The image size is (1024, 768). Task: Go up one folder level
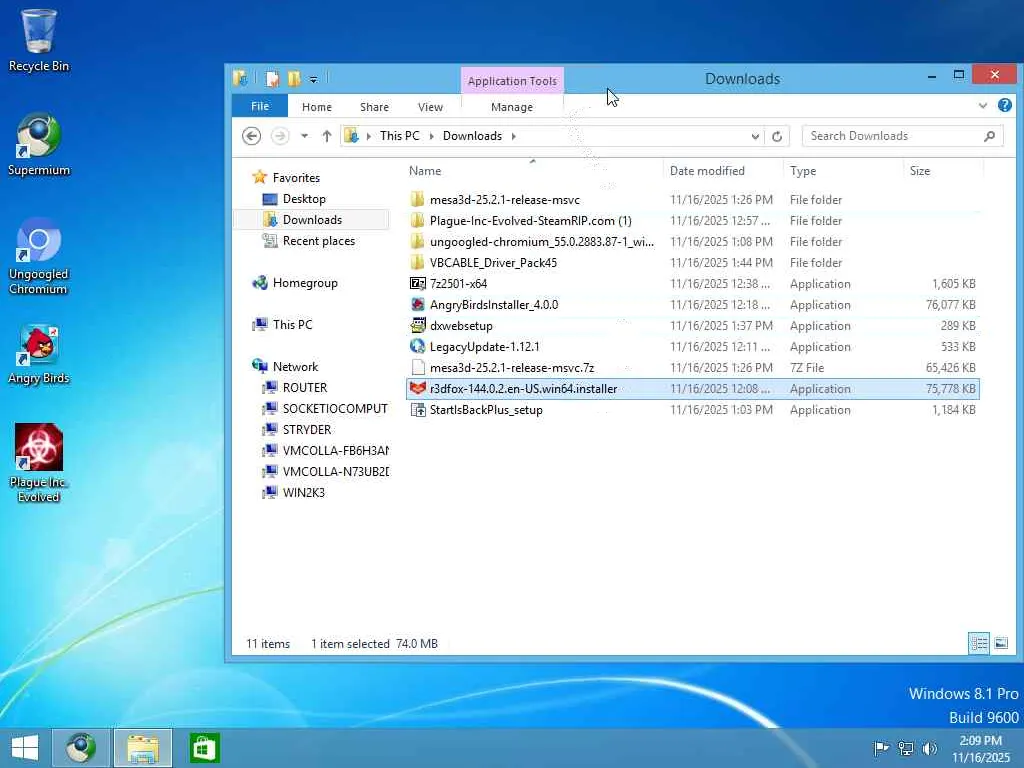coord(327,136)
